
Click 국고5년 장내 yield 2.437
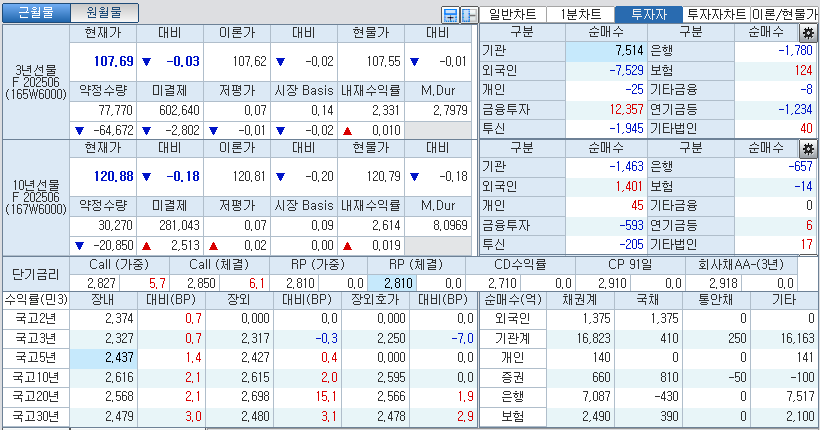click(x=119, y=358)
